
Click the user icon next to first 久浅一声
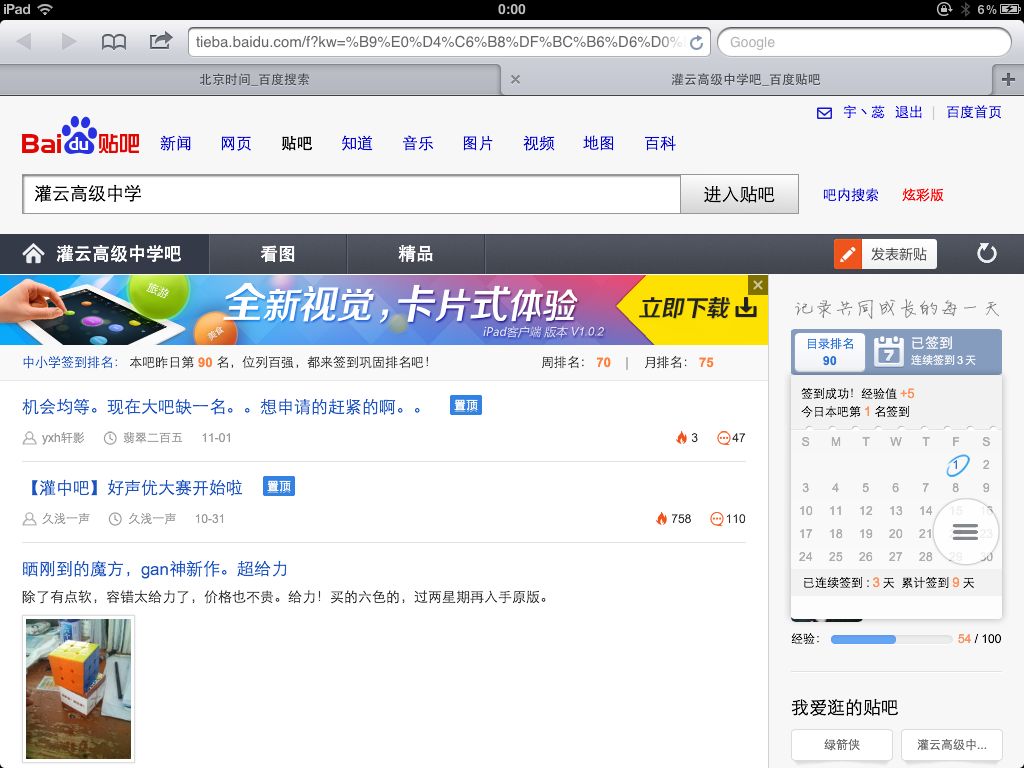click(29, 519)
